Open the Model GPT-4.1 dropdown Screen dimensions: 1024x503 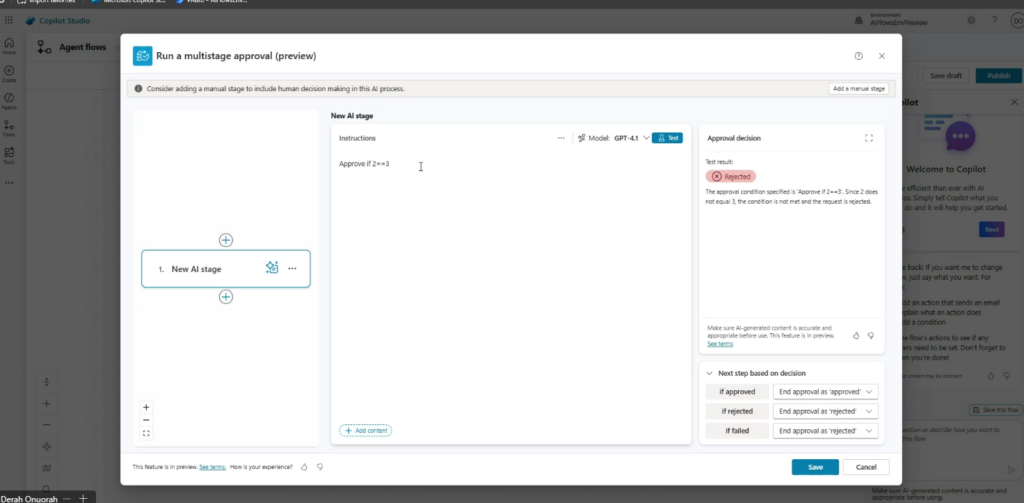pos(614,138)
